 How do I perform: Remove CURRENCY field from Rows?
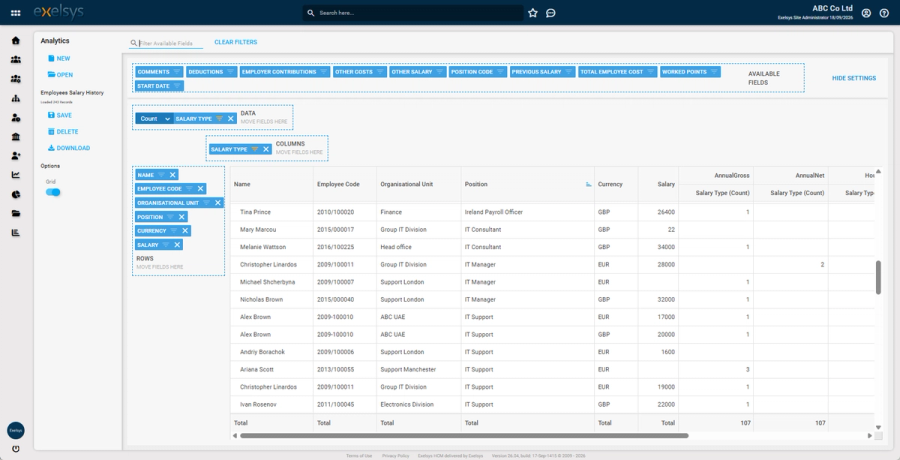tap(185, 231)
